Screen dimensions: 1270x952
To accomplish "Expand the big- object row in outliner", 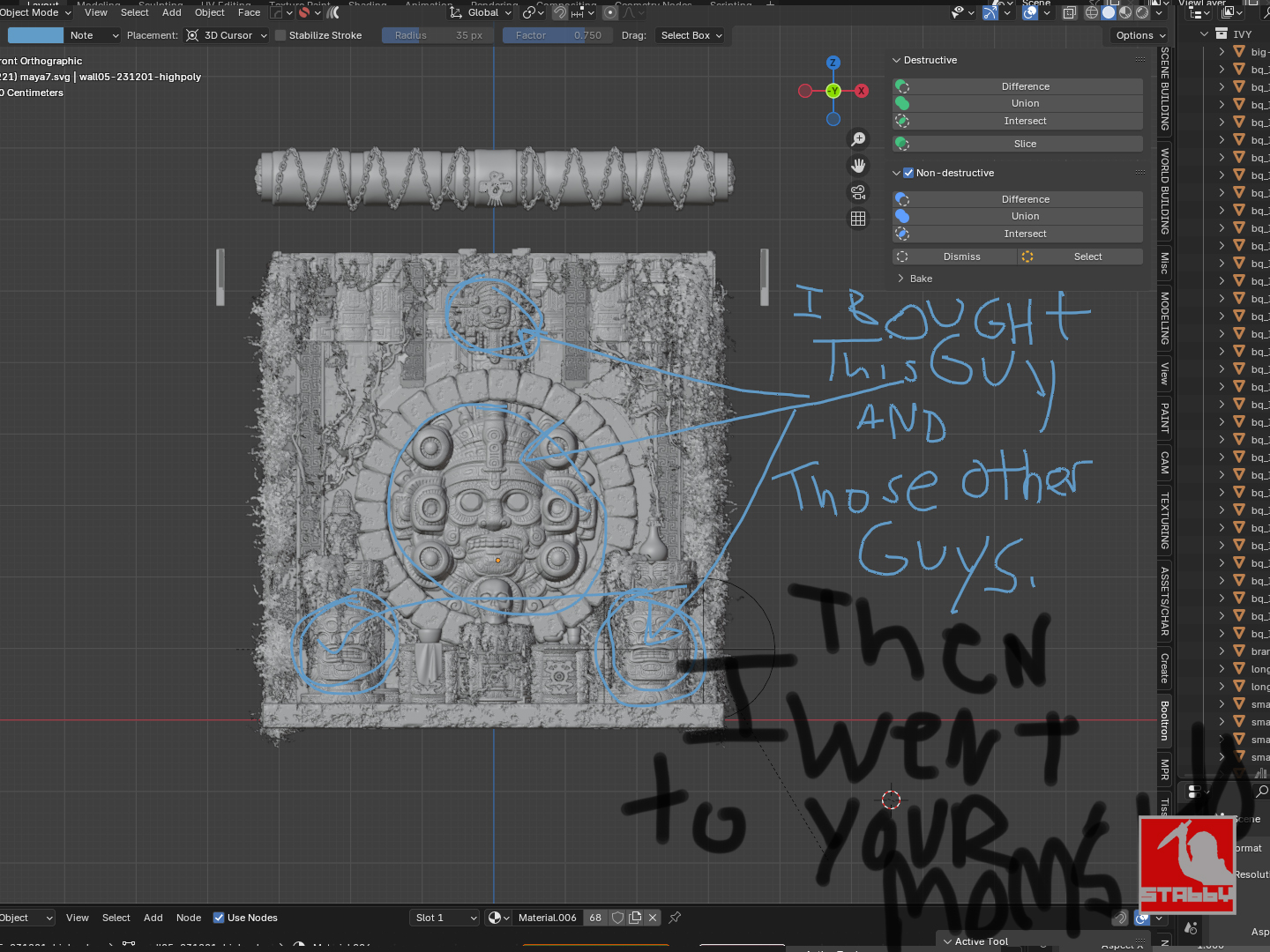I will [1221, 52].
